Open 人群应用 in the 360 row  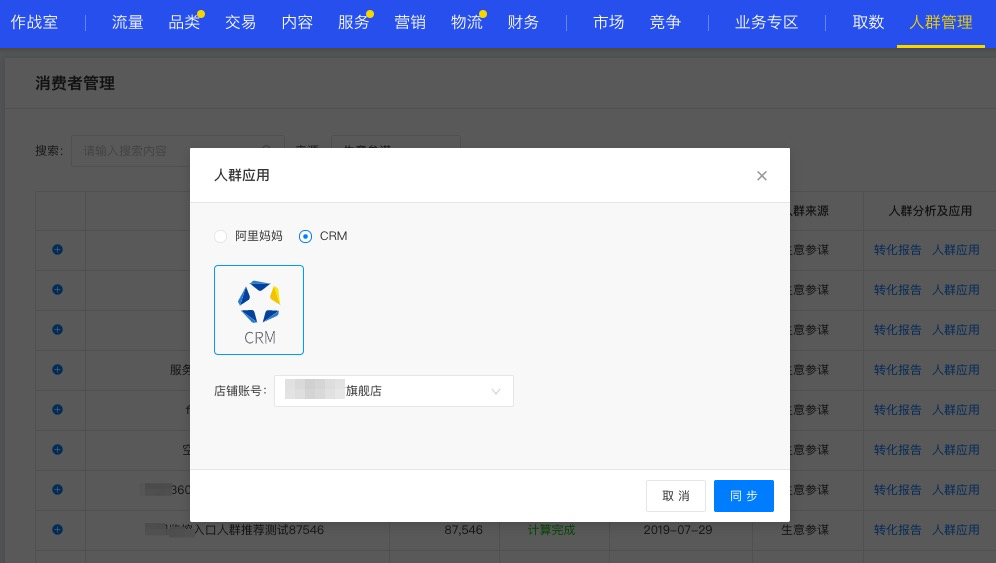tap(956, 490)
